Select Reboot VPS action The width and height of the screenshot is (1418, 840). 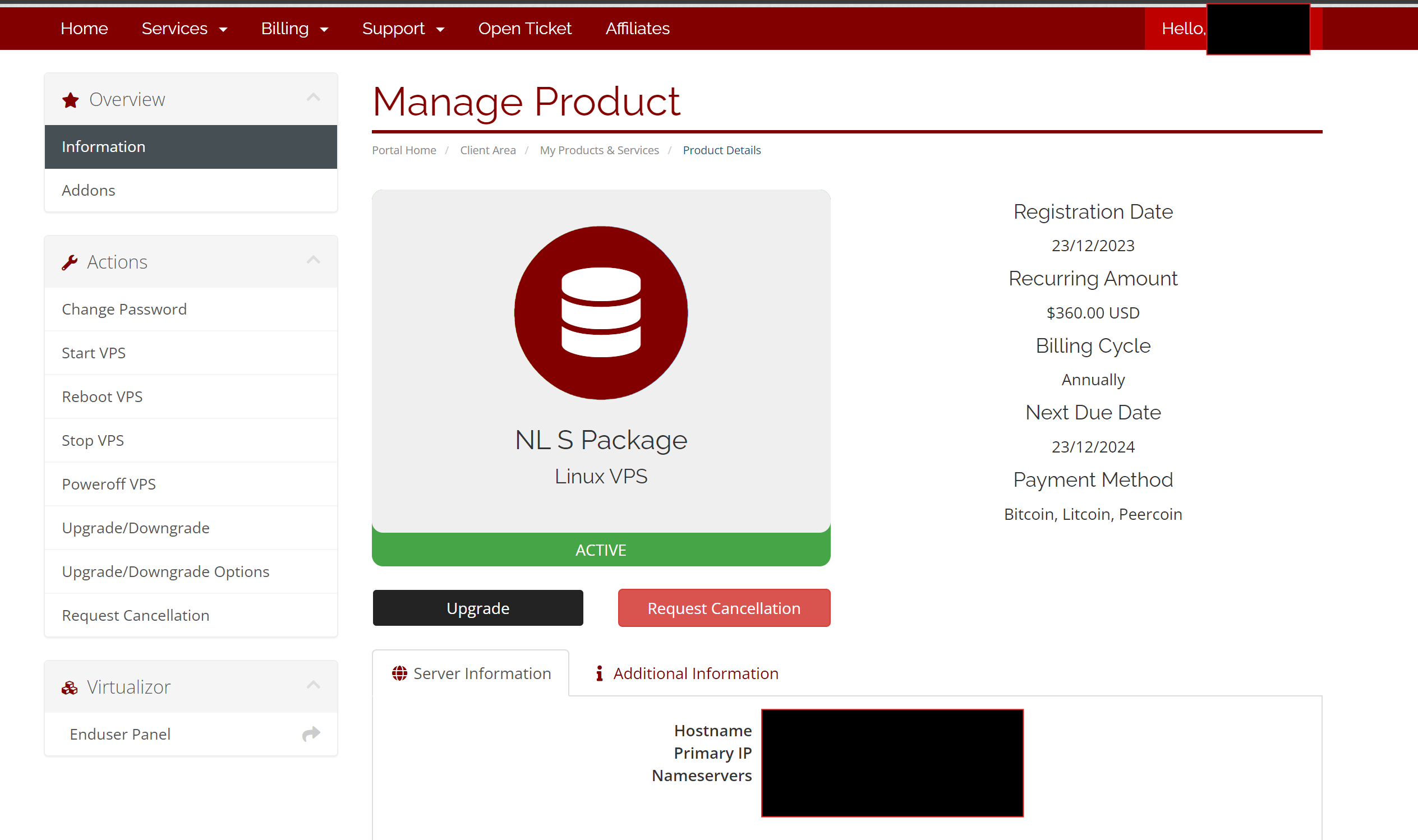tap(191, 396)
